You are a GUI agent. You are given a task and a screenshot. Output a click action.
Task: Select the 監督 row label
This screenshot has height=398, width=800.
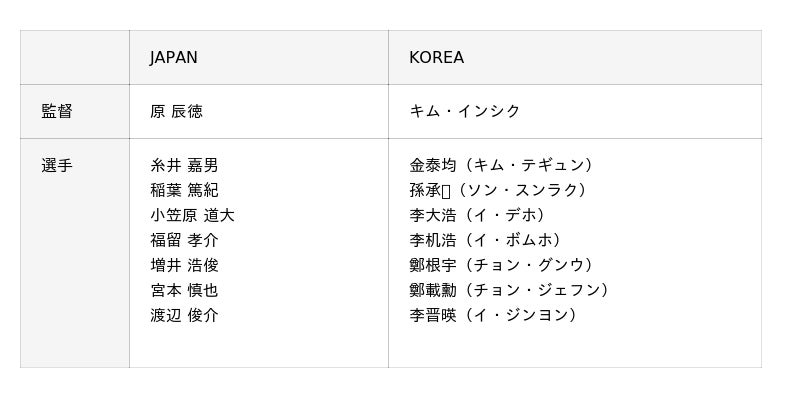pos(57,111)
